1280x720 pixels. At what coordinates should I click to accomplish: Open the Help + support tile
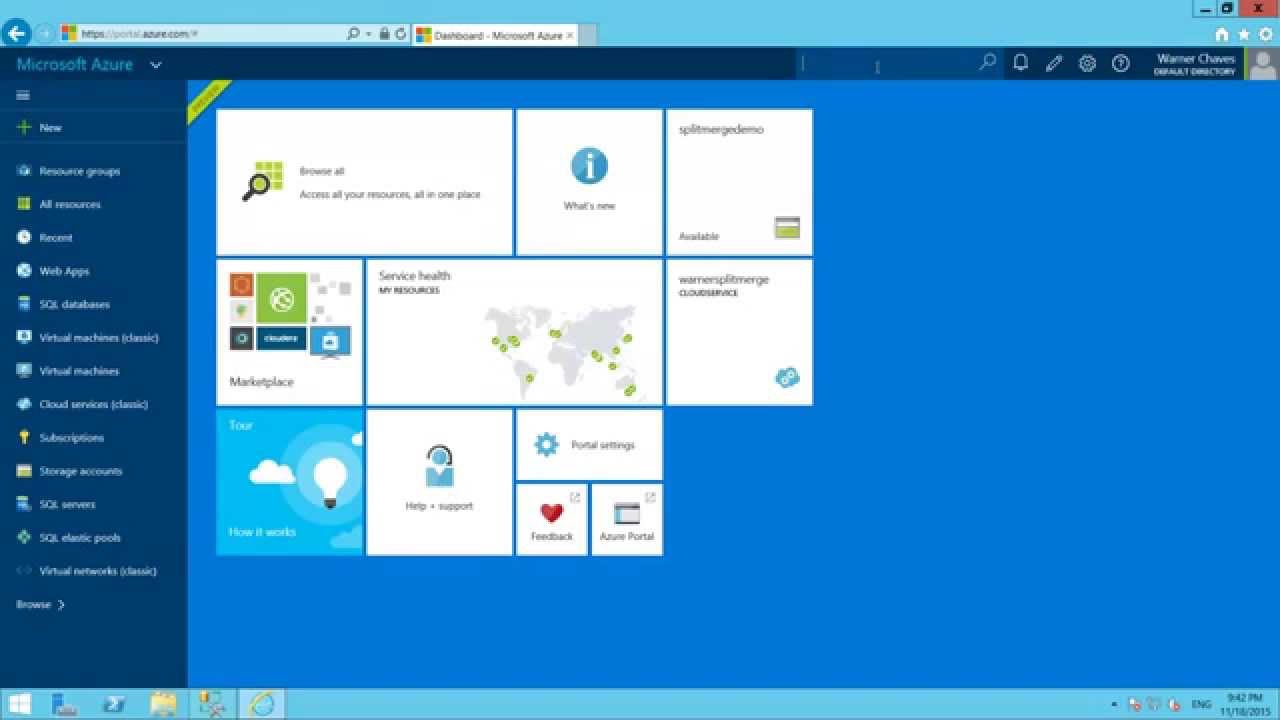coord(439,482)
